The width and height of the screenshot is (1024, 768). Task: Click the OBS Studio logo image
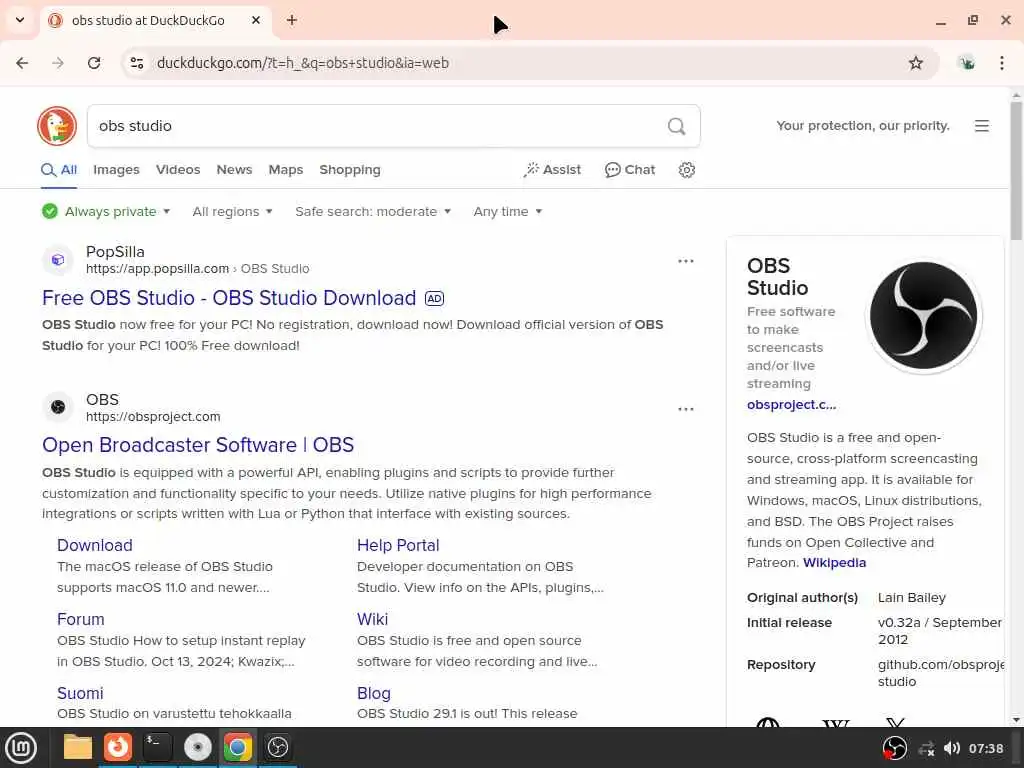(x=923, y=315)
